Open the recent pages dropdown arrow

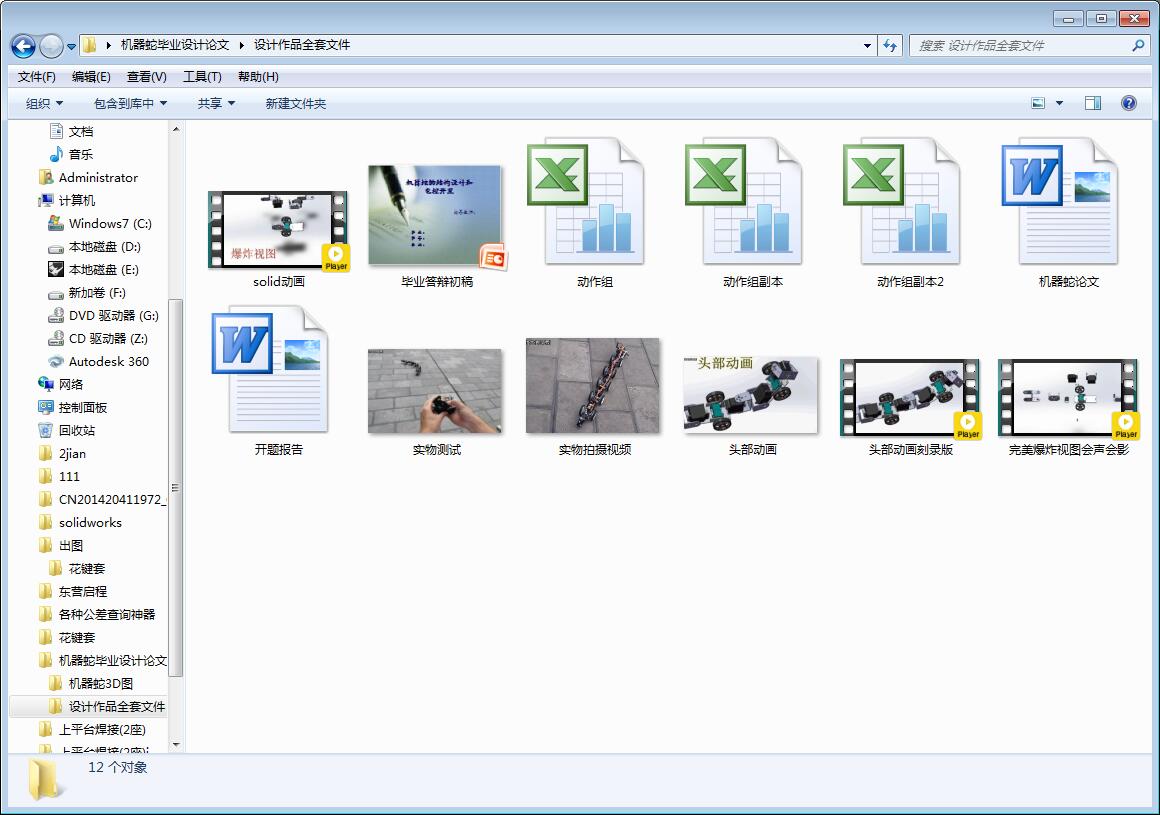72,47
